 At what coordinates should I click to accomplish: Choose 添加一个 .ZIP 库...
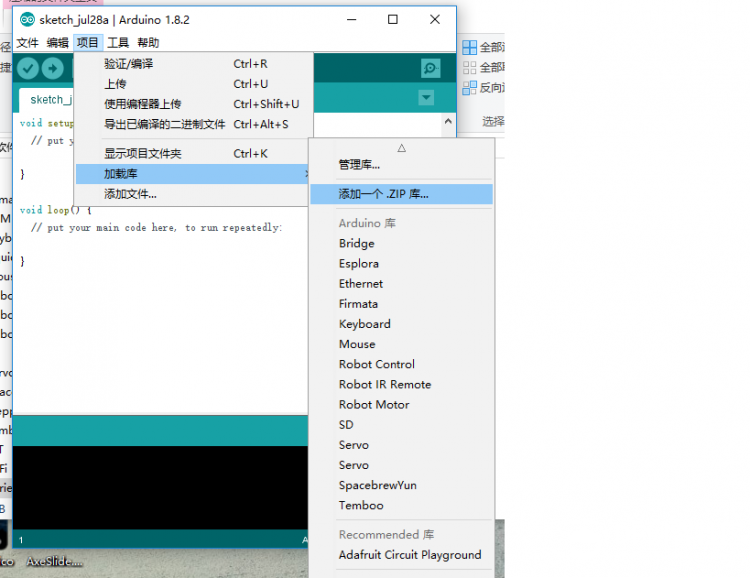point(401,194)
